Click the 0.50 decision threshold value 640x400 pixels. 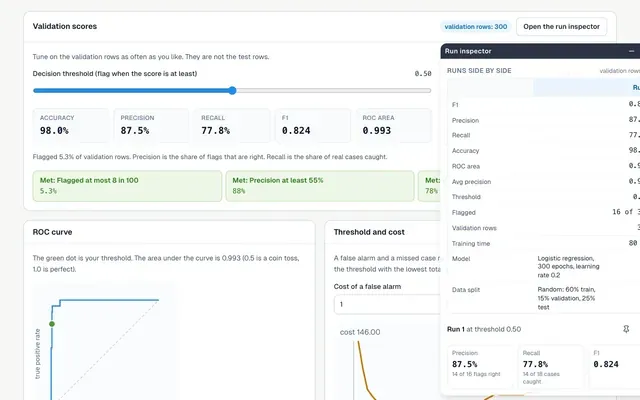coord(423,73)
